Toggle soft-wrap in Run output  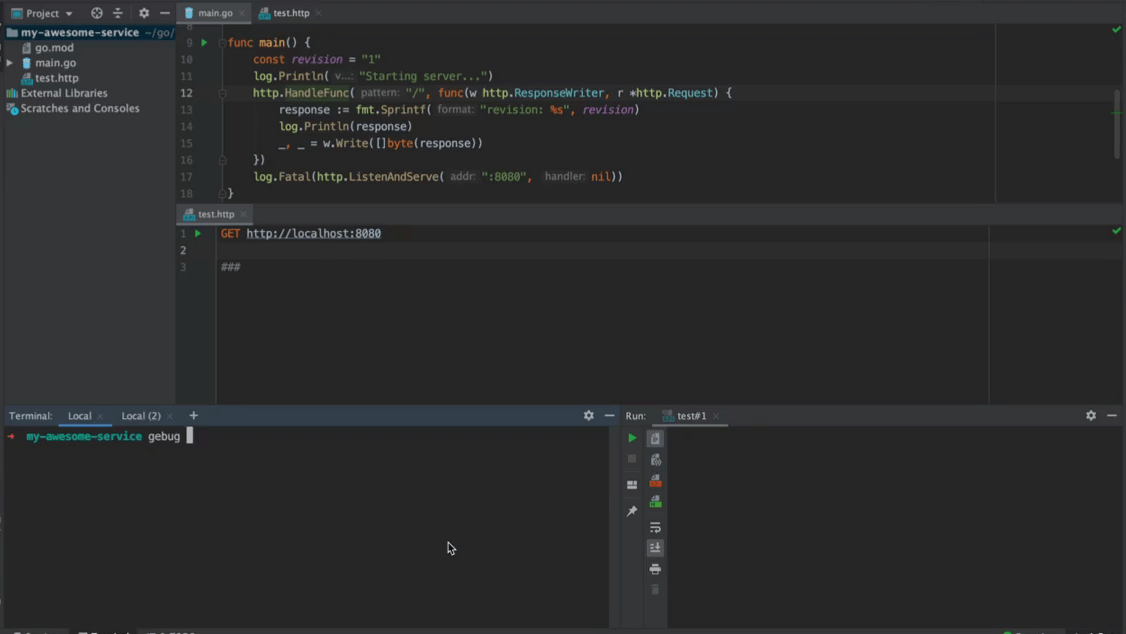(x=655, y=528)
